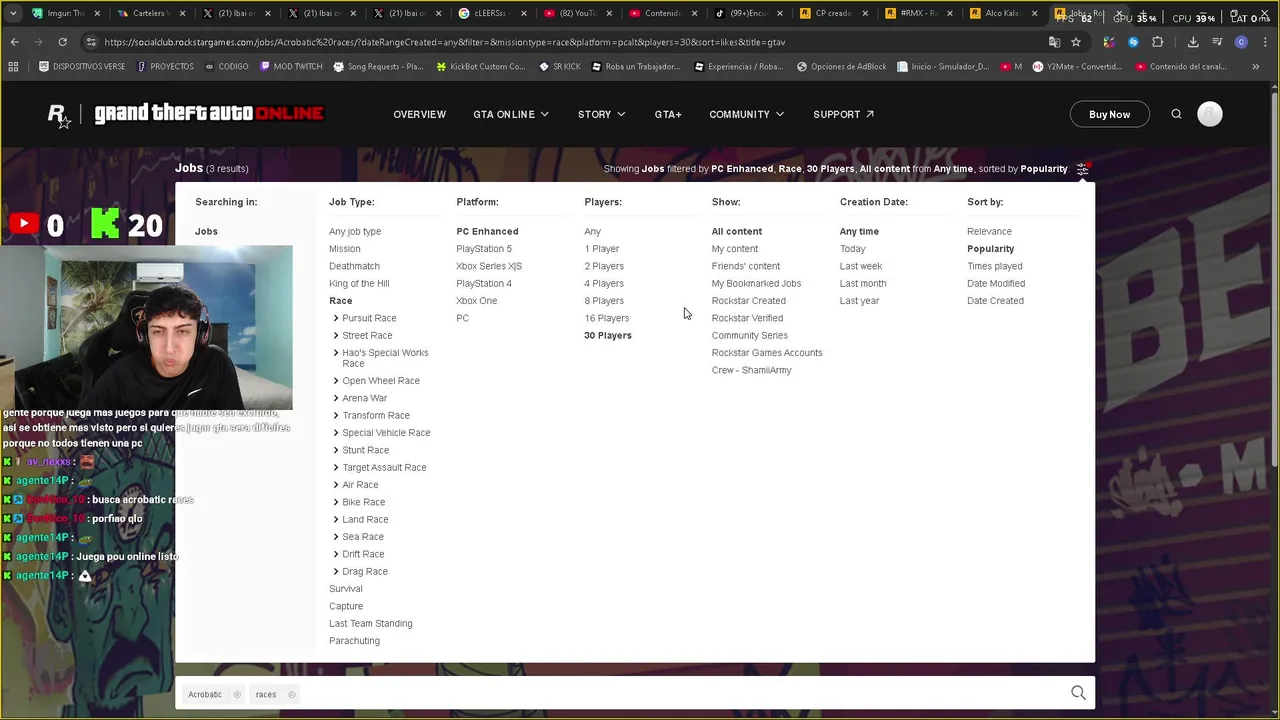Click the Rockstar Games logo
Viewport: 1280px width, 720px height.
(60, 115)
